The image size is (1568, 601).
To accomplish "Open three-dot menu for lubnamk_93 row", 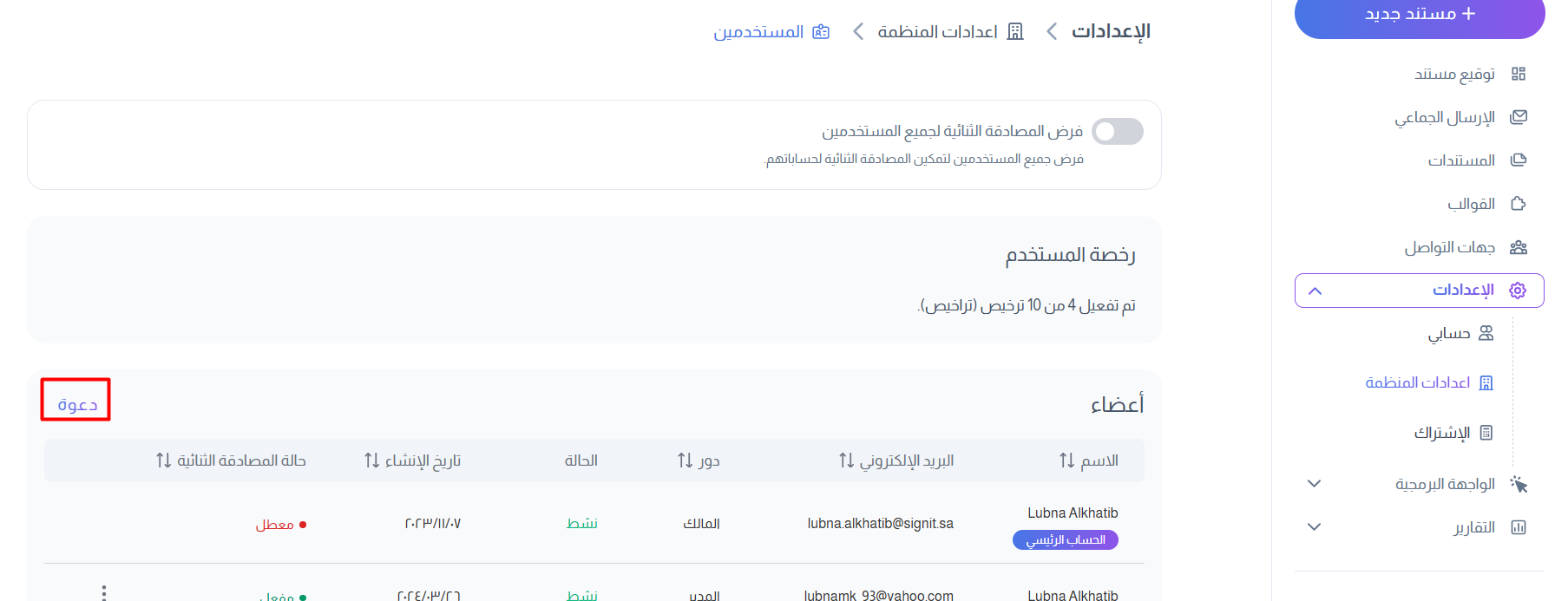I will tap(104, 593).
